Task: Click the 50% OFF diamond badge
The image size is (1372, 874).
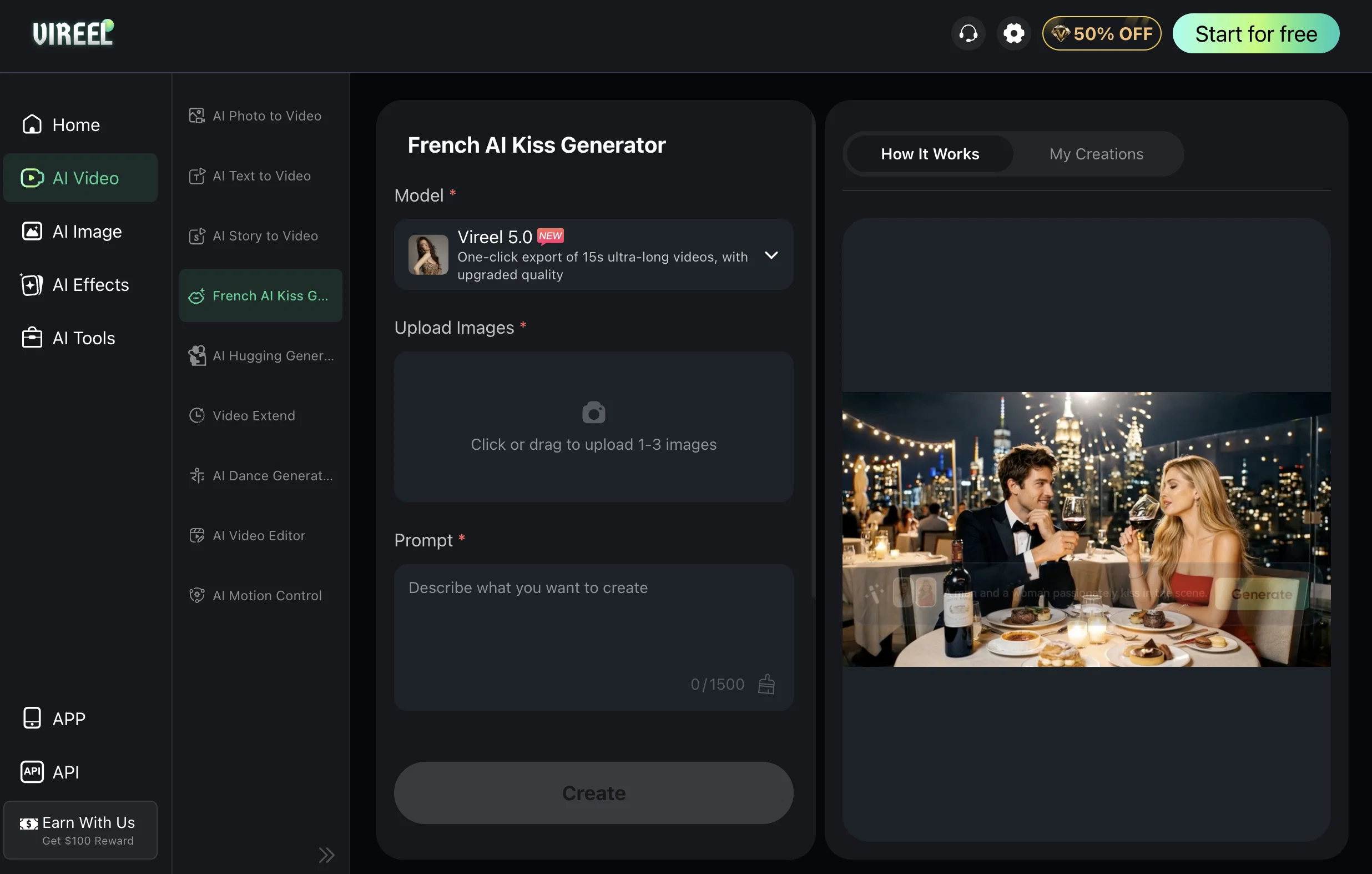Action: (x=1101, y=34)
